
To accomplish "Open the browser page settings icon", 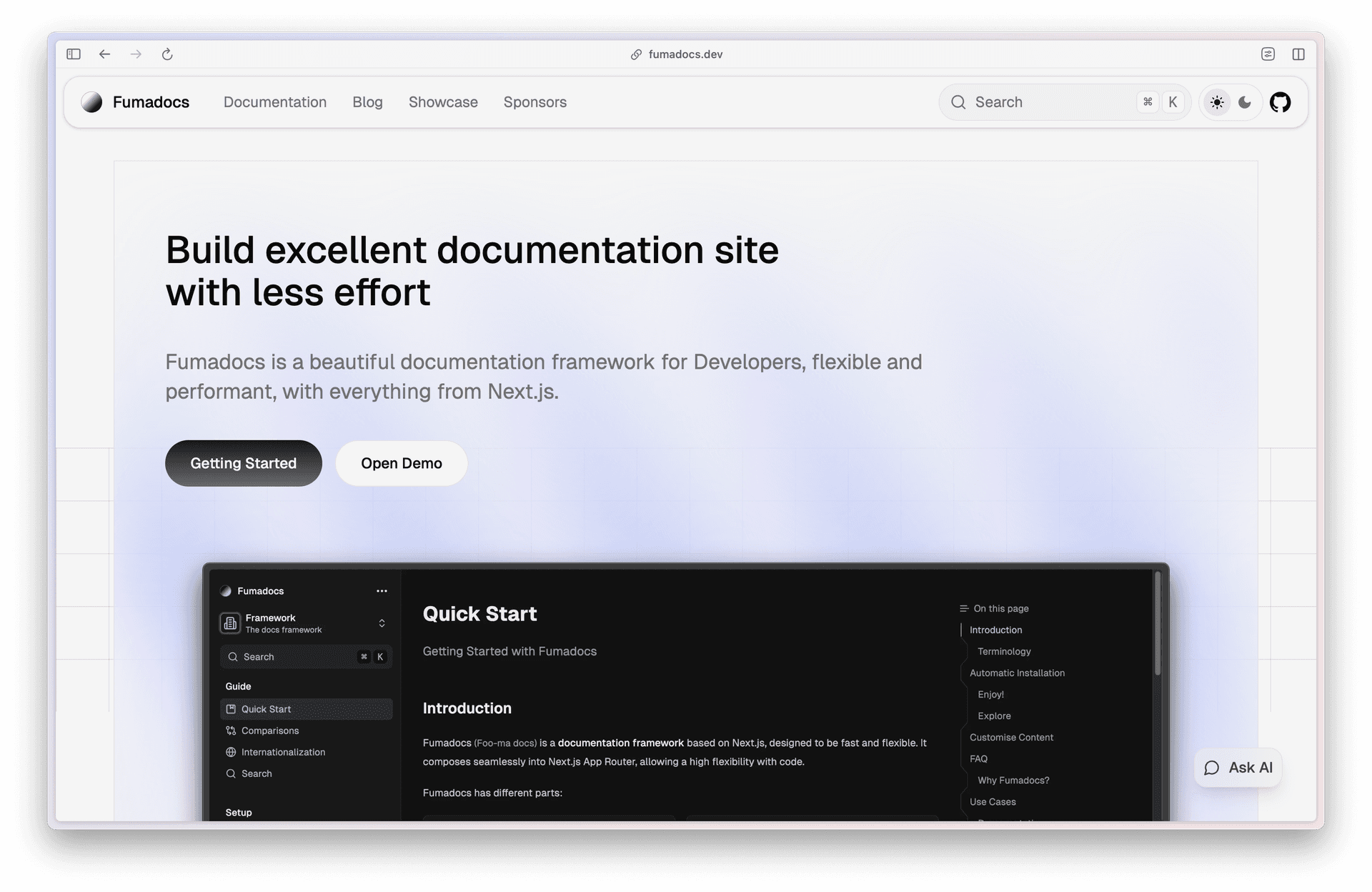I will [x=1268, y=54].
